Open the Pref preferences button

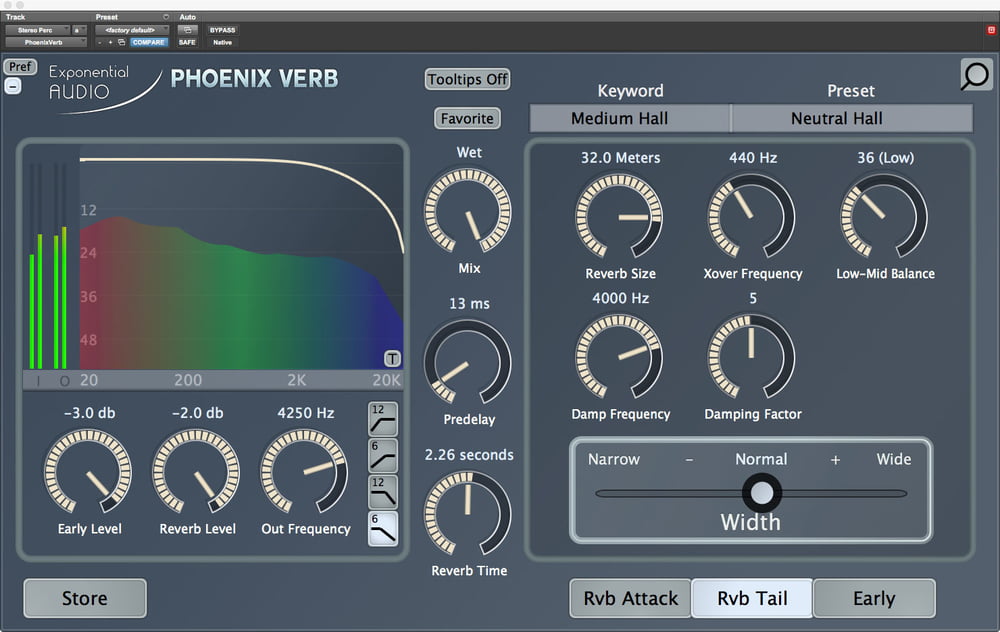pyautogui.click(x=20, y=66)
